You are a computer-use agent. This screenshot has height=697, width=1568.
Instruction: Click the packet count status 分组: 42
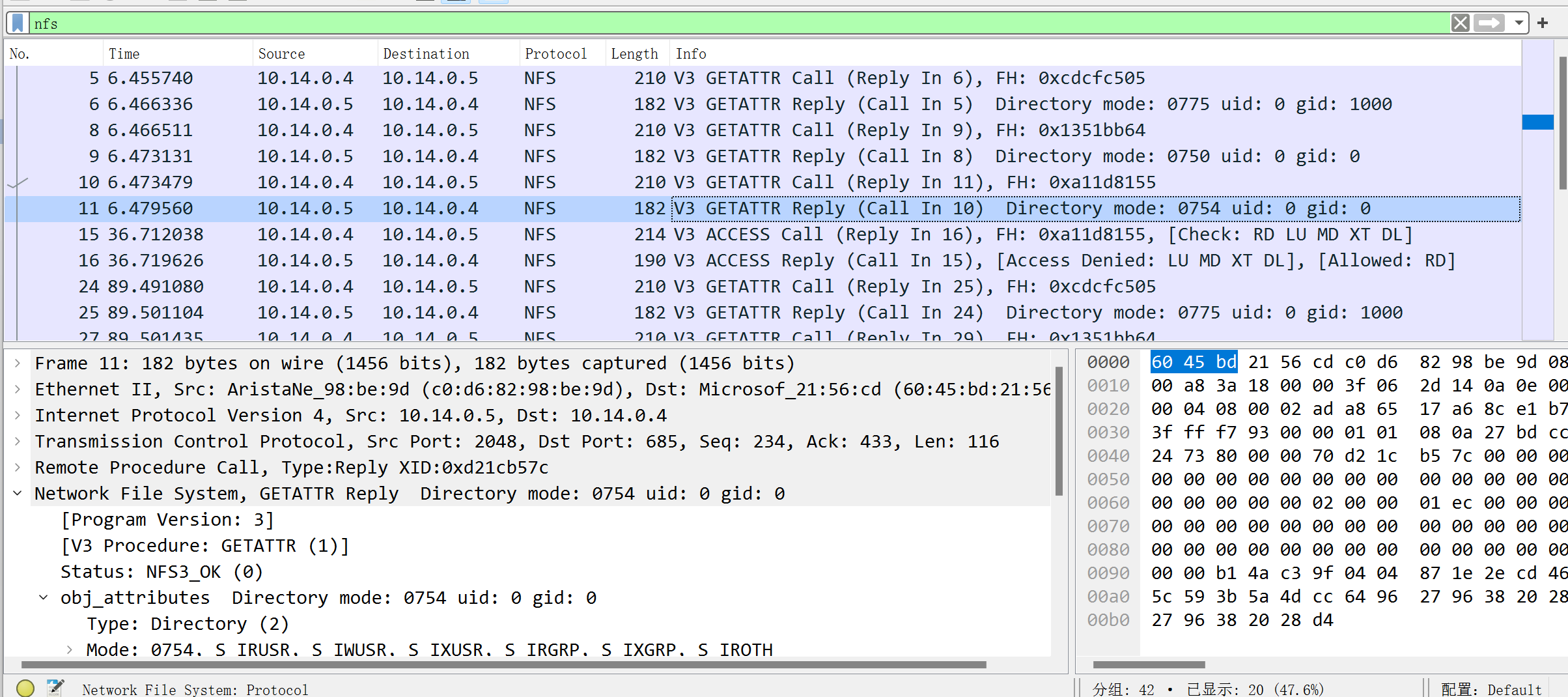point(1123,689)
